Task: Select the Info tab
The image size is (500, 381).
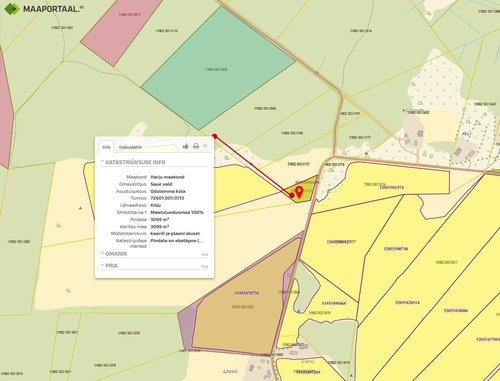Action: click(106, 147)
